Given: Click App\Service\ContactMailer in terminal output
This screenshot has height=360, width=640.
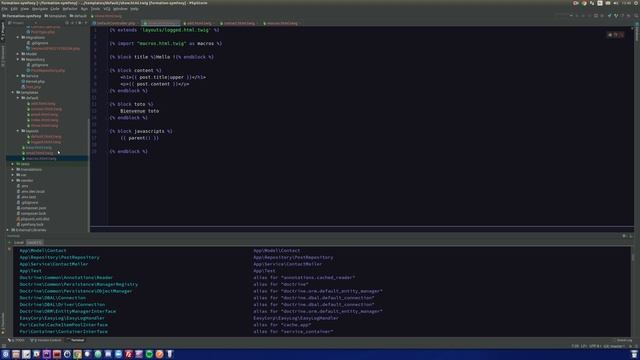Looking at the screenshot, I should pyautogui.click(x=54, y=264).
